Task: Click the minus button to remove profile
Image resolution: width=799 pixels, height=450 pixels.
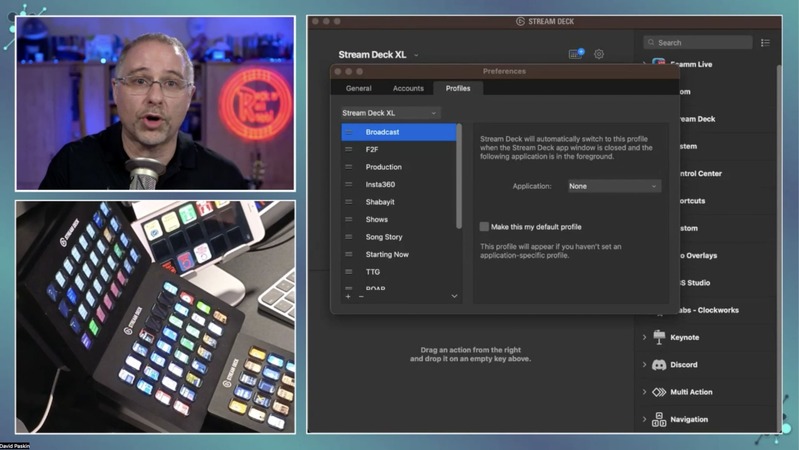Action: click(361, 296)
